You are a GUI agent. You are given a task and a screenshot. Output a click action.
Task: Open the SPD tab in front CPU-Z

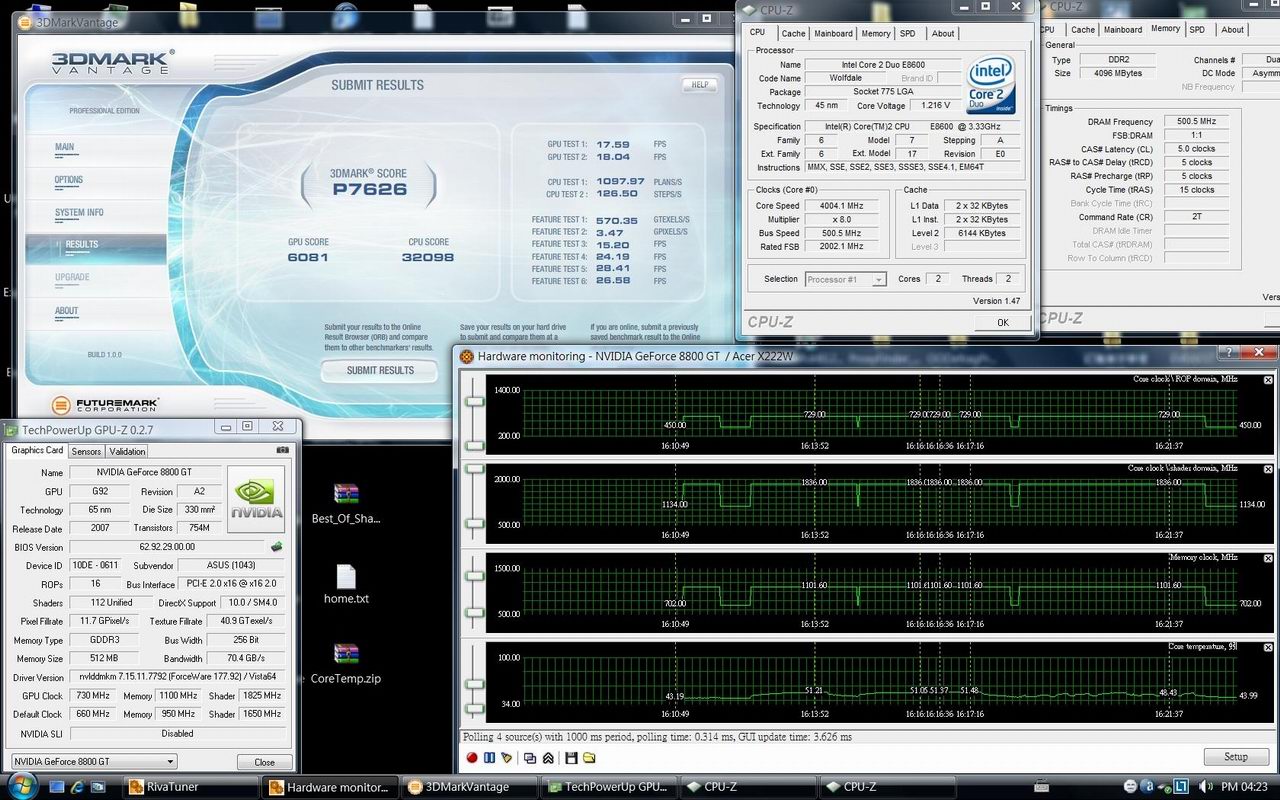coord(907,33)
